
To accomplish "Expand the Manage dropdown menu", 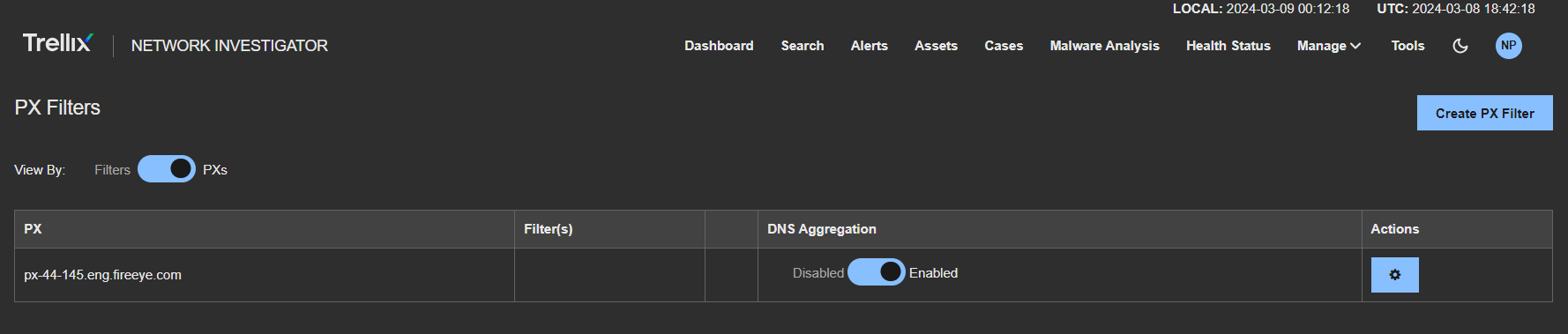I will tap(1329, 46).
